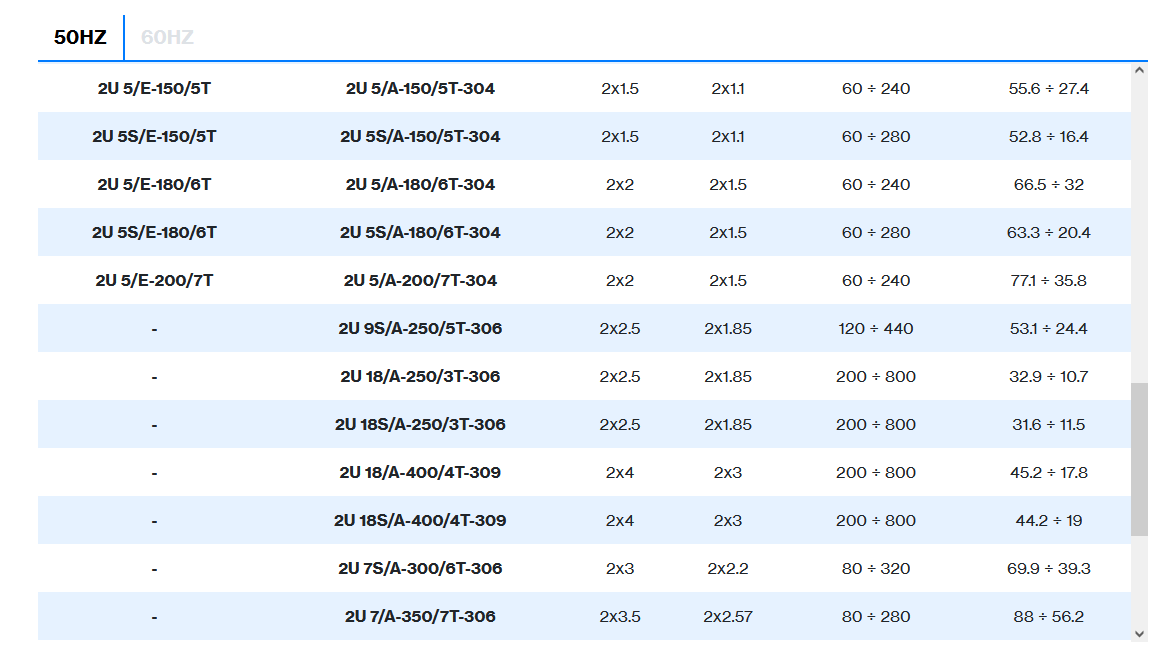Select 2U 5/A-150/5T-304 model name
1172x658 pixels.
[420, 88]
